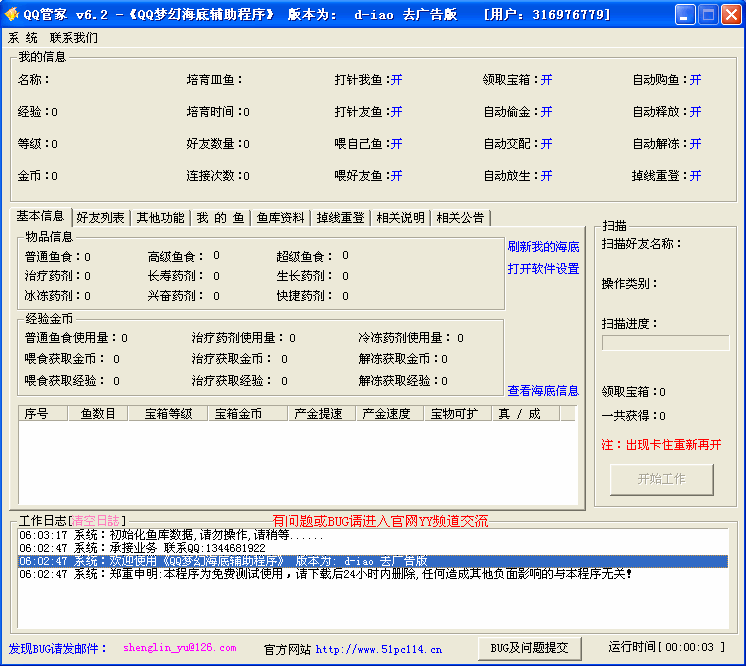Click 超级鱼食 value in 物品信息
This screenshot has height=666, width=746.
(x=345, y=256)
